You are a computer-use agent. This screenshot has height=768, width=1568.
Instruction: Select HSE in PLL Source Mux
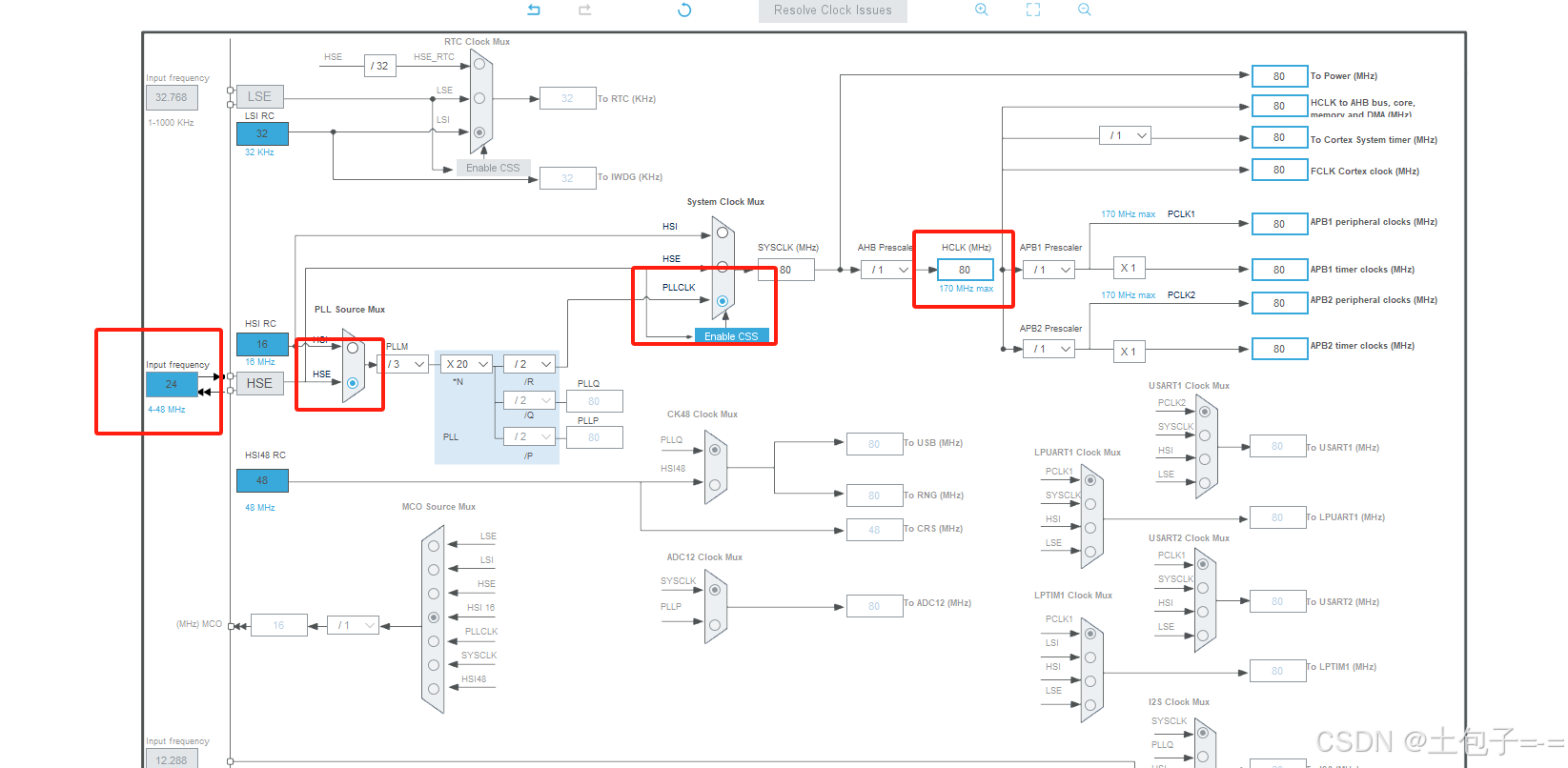pyautogui.click(x=353, y=383)
